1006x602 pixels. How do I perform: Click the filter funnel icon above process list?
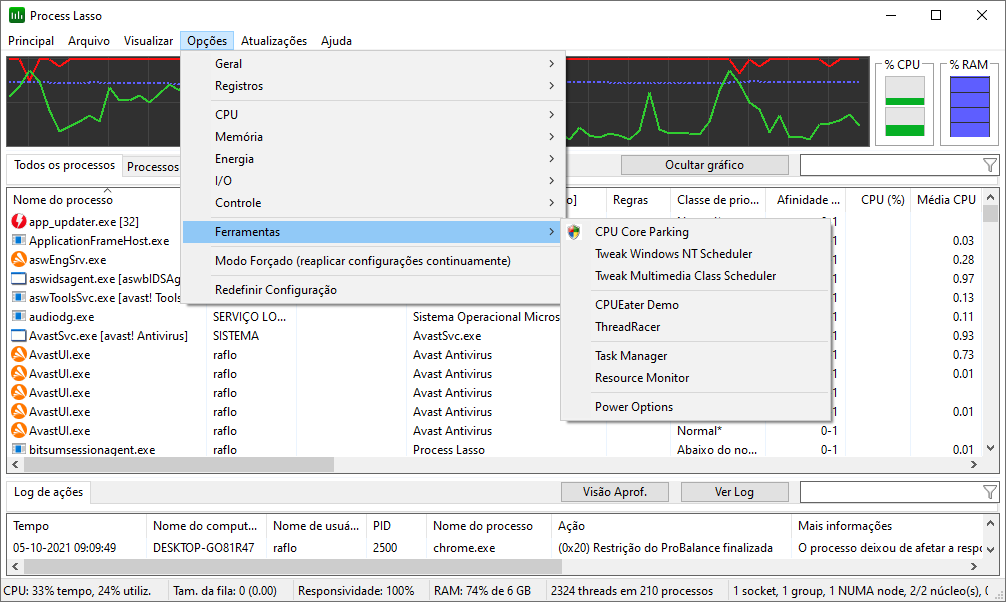tap(989, 165)
